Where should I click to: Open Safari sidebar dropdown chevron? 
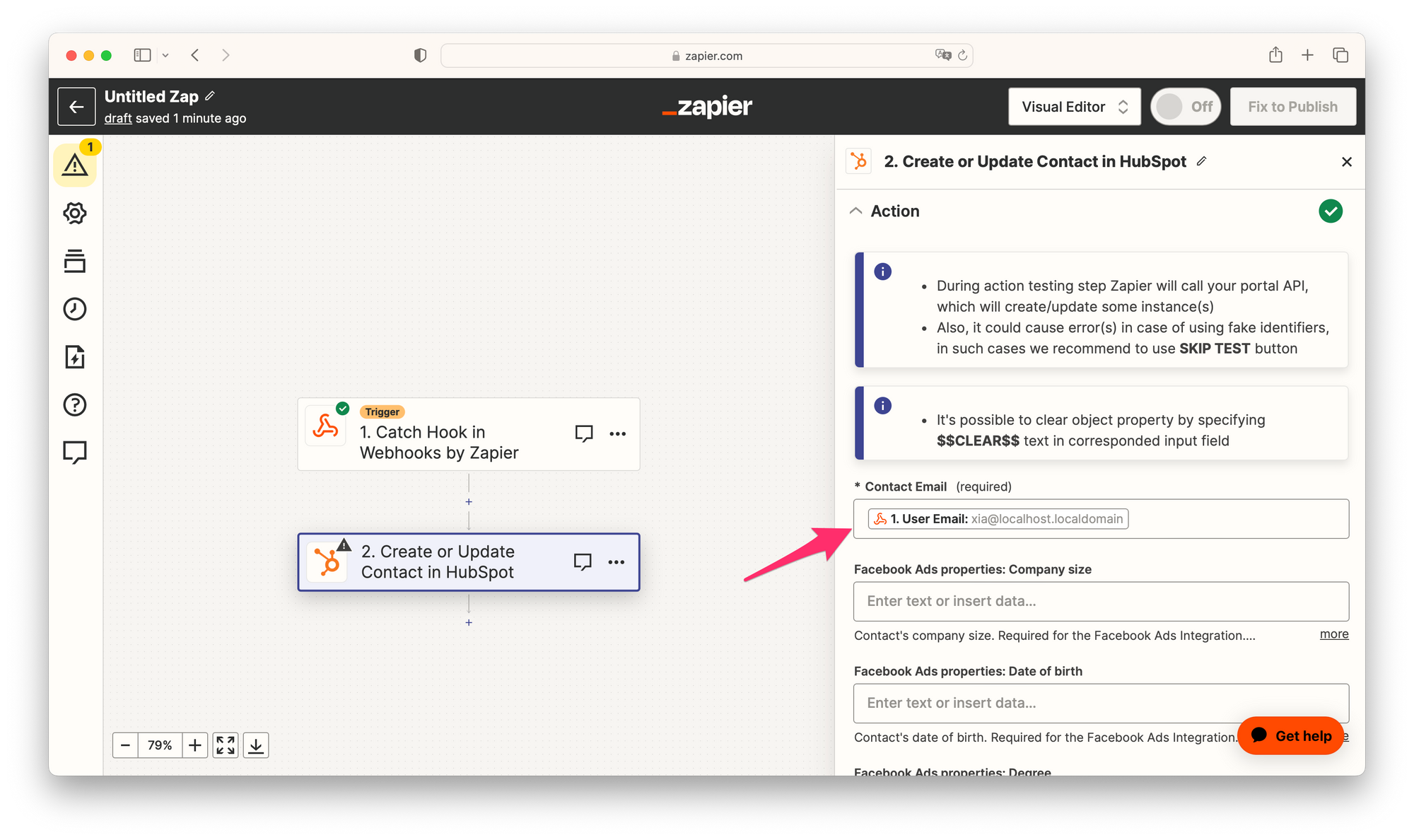[165, 55]
